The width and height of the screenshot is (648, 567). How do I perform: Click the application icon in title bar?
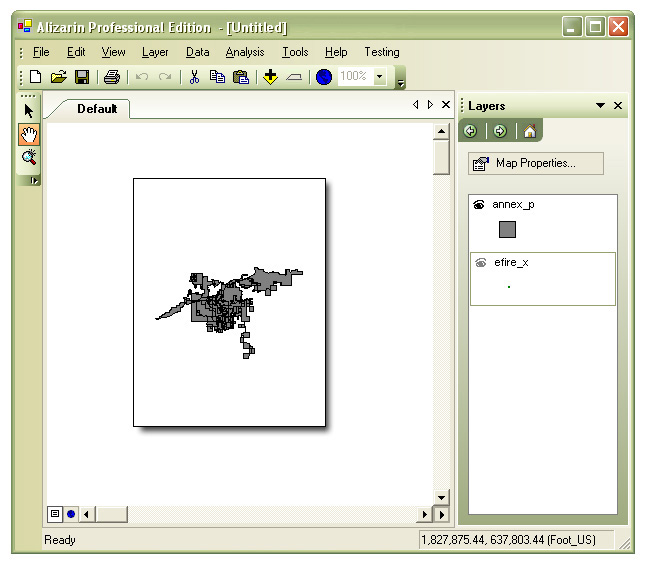coord(25,27)
